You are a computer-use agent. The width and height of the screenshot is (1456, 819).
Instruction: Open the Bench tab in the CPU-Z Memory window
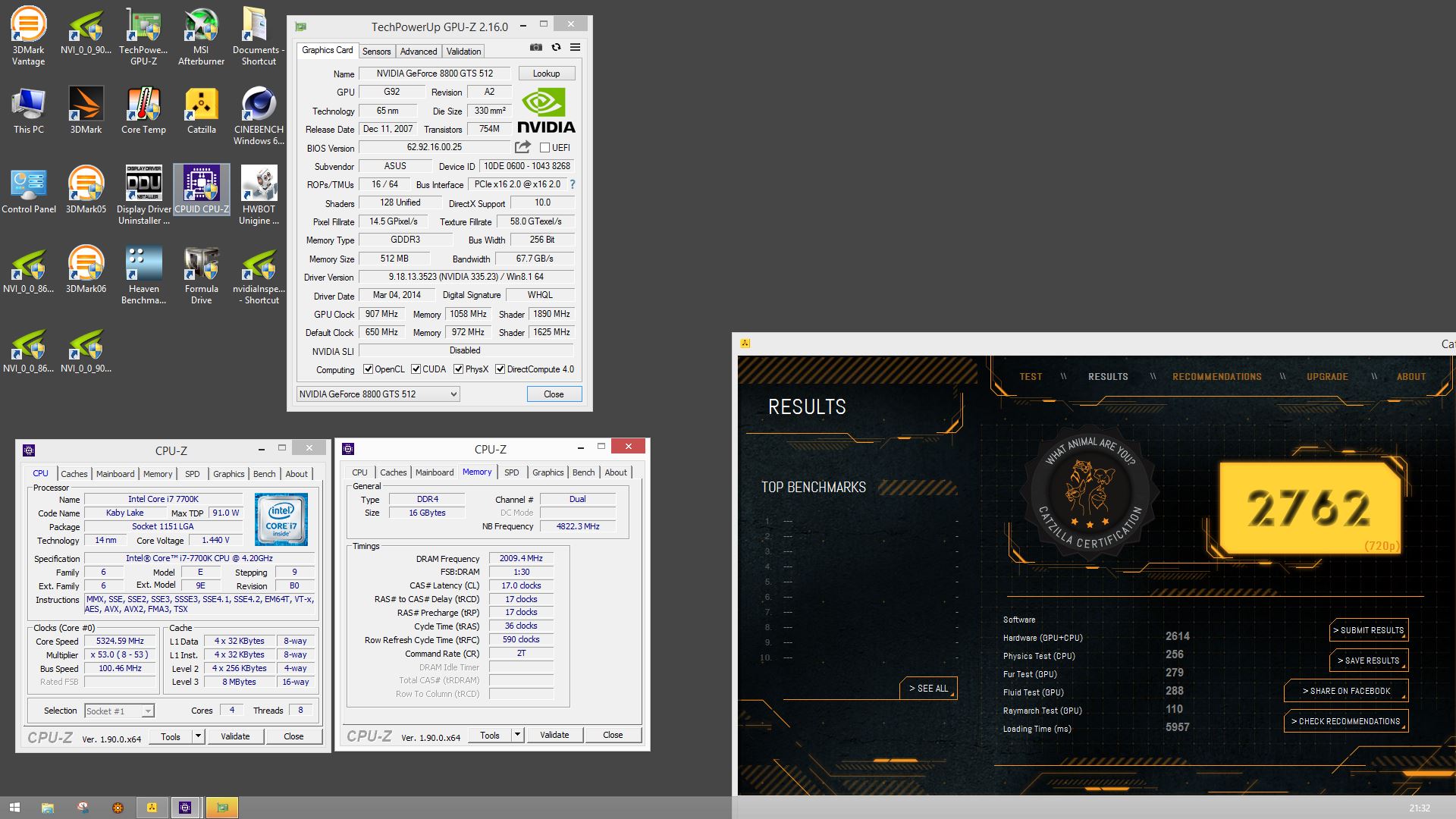pyautogui.click(x=584, y=472)
